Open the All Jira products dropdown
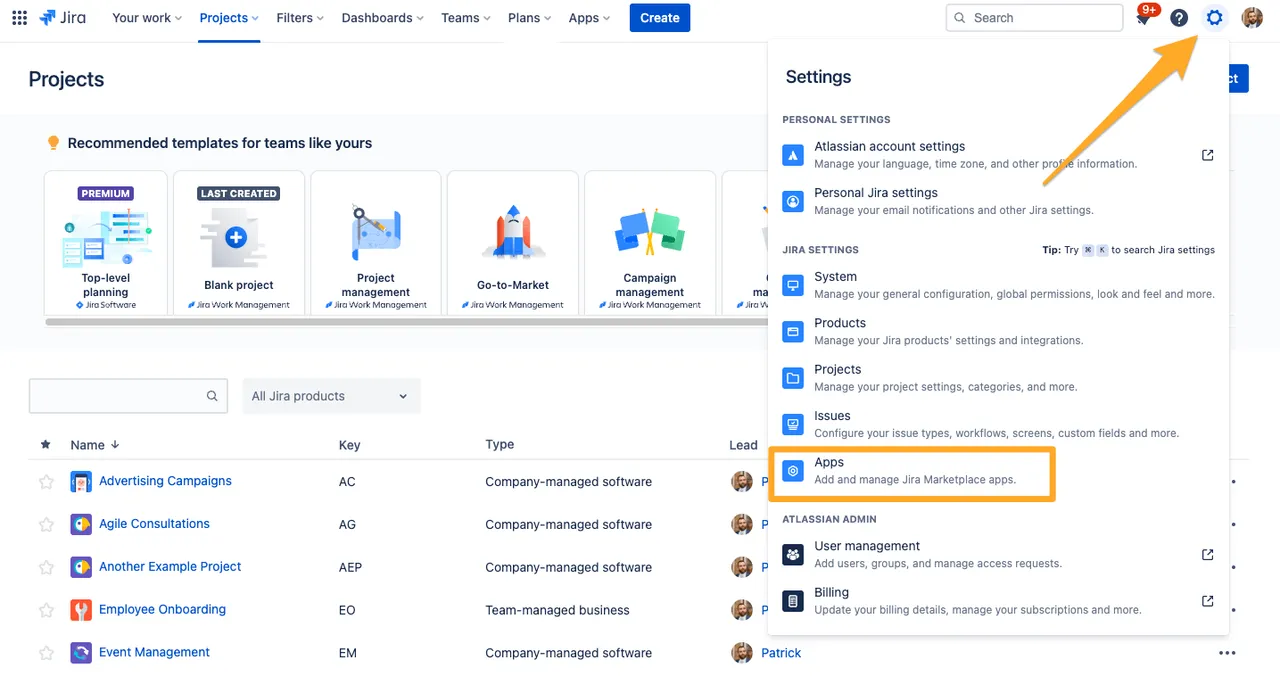This screenshot has height=676, width=1280. tap(331, 396)
